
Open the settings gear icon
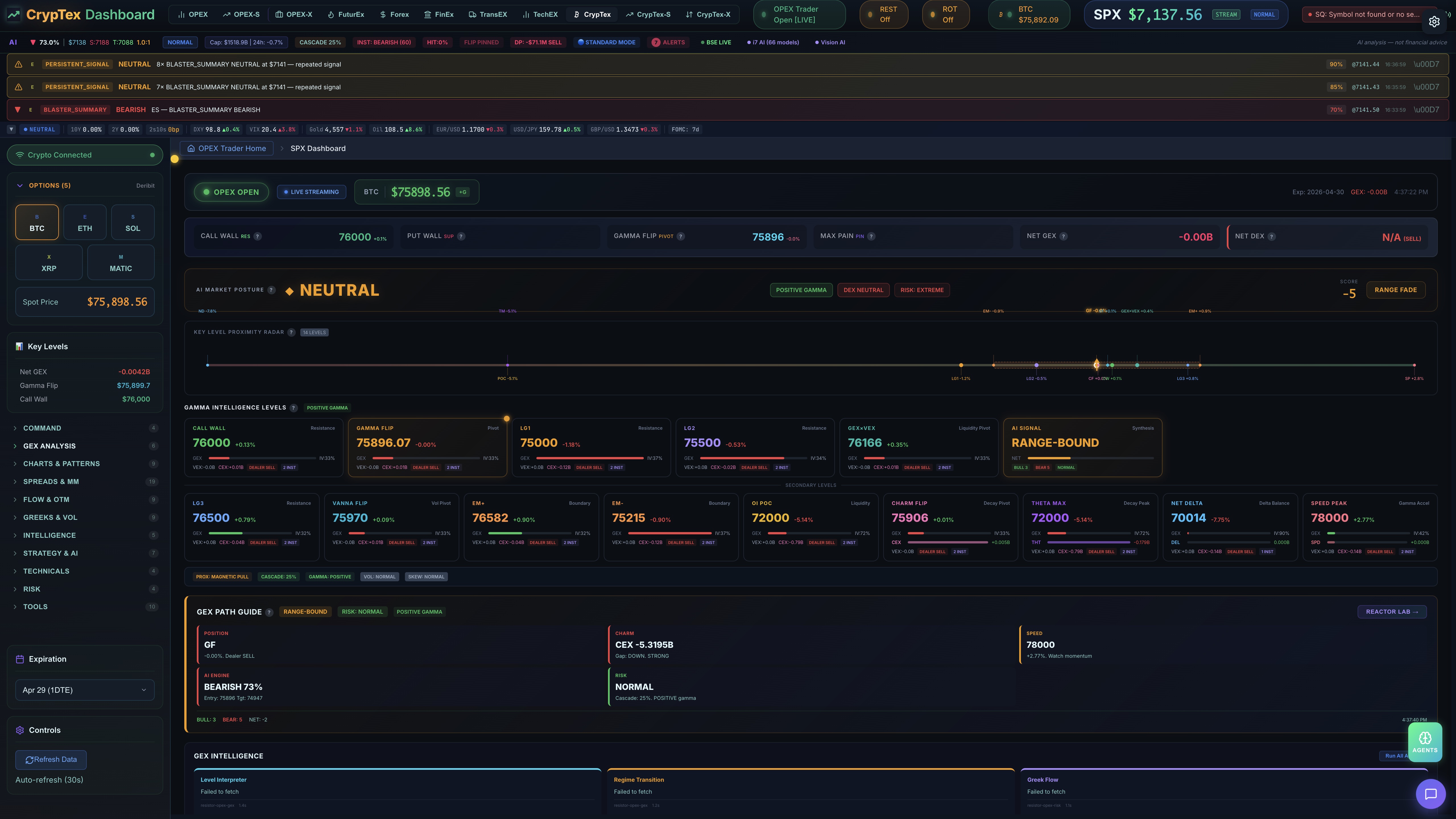1434,22
